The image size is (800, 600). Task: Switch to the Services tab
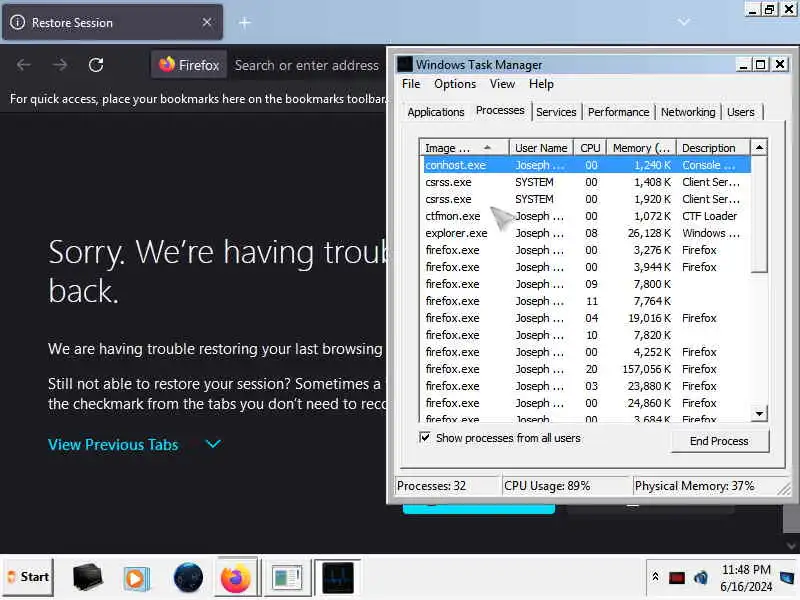click(x=556, y=112)
